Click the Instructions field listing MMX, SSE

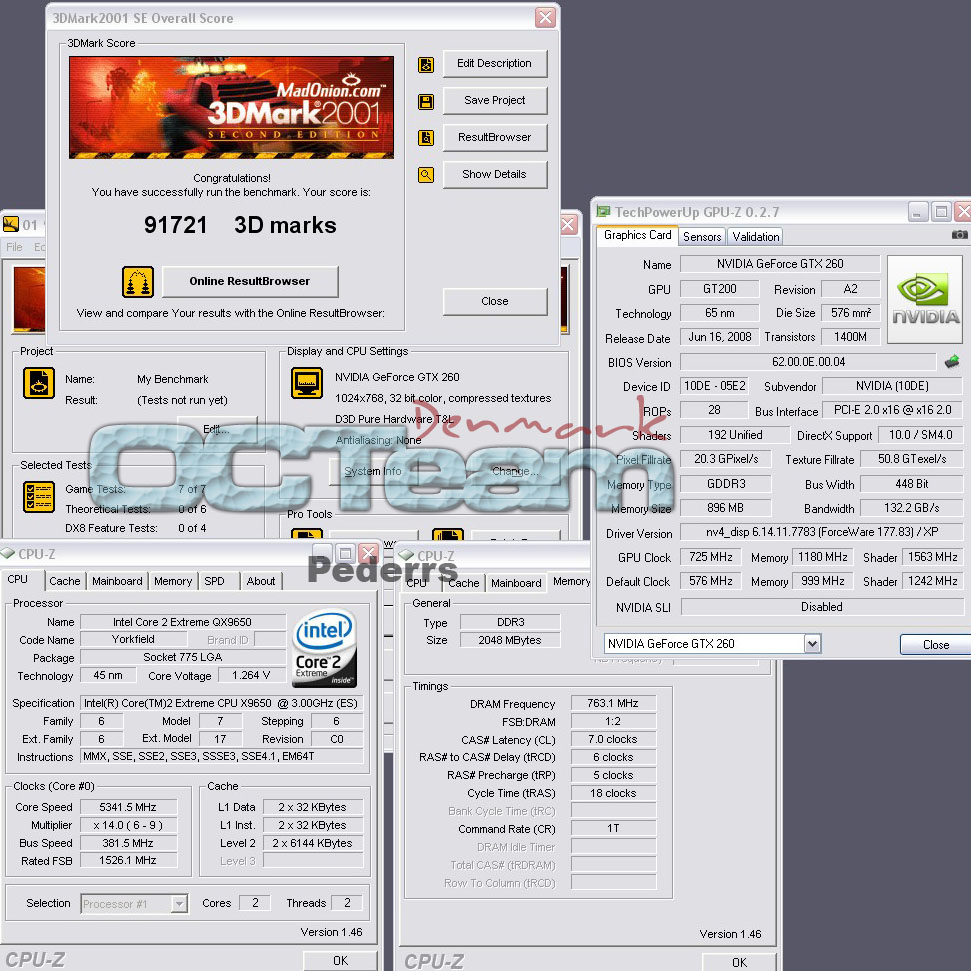[222, 757]
